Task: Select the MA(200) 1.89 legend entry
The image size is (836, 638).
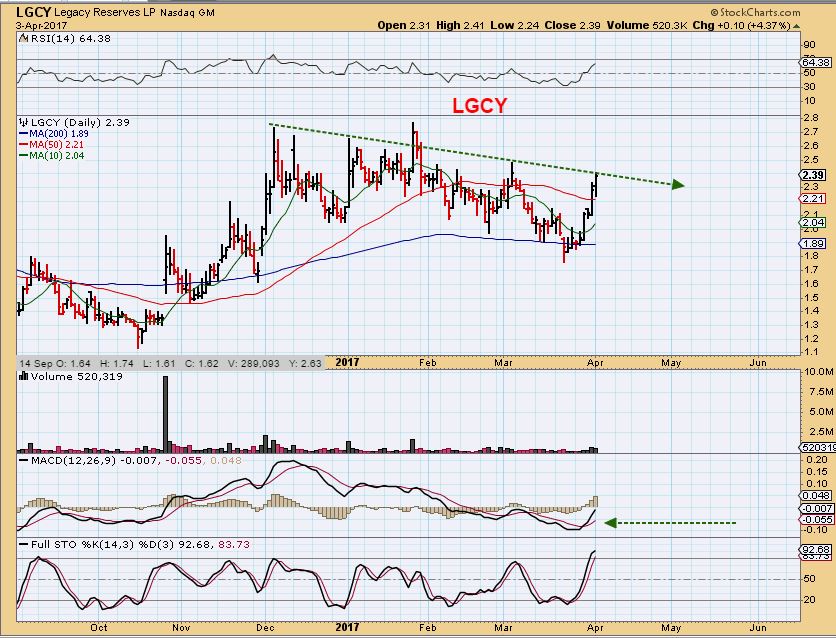Action: 54,133
